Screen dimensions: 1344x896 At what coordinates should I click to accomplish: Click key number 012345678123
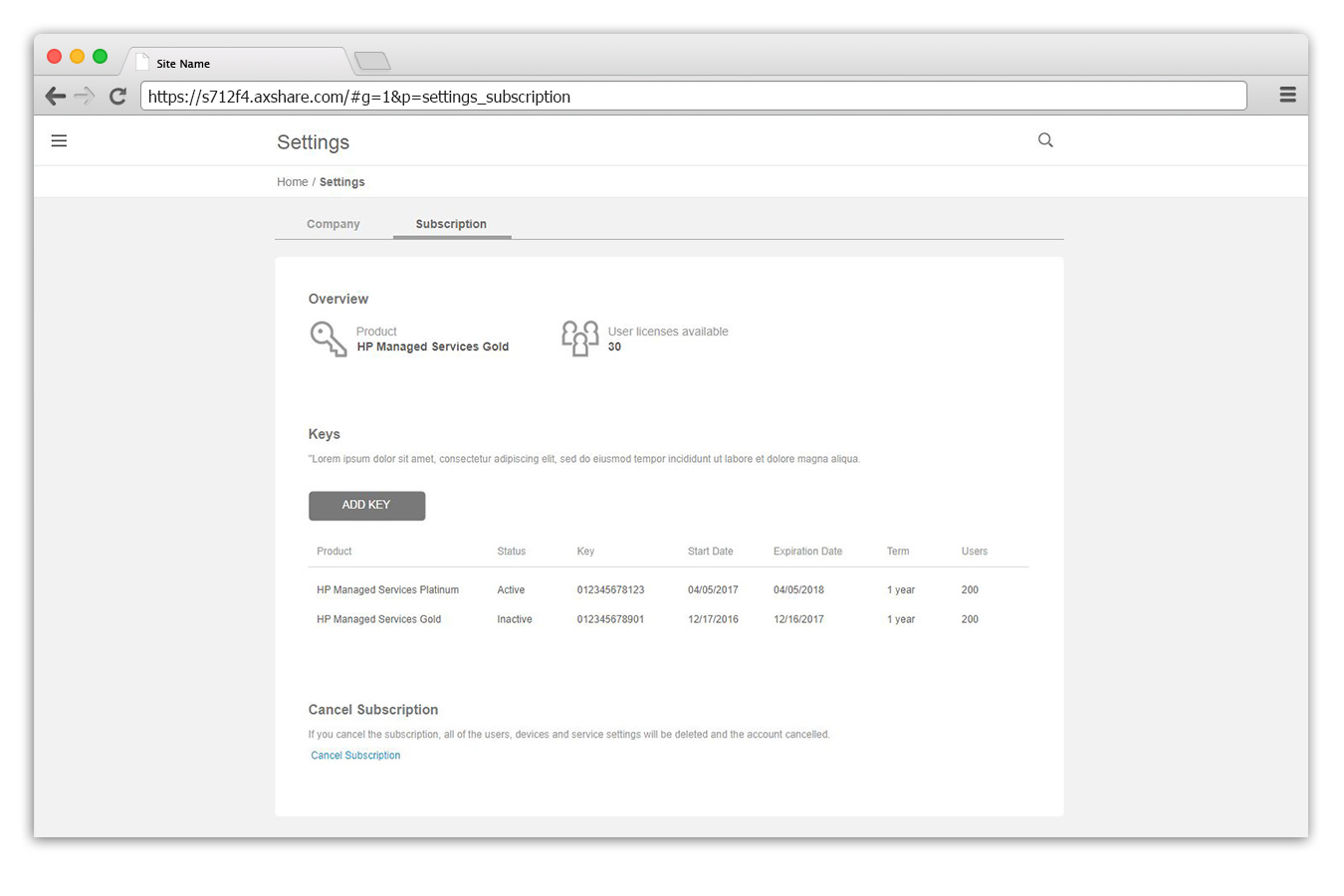point(610,590)
